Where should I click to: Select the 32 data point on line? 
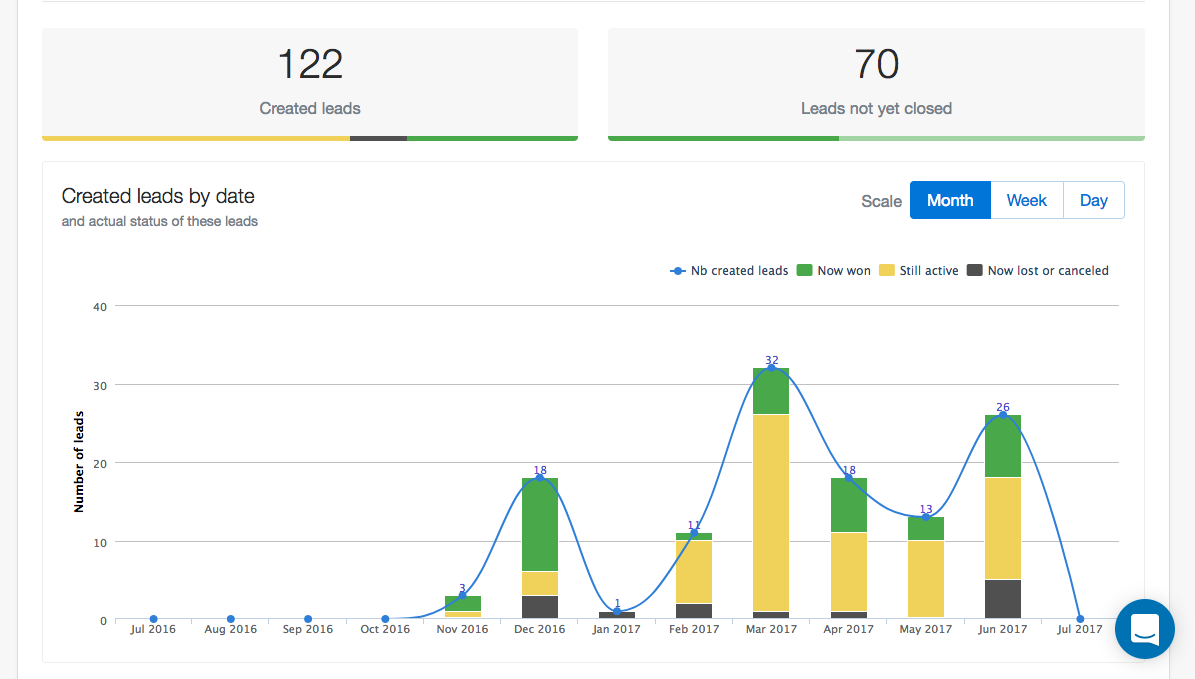[771, 368]
